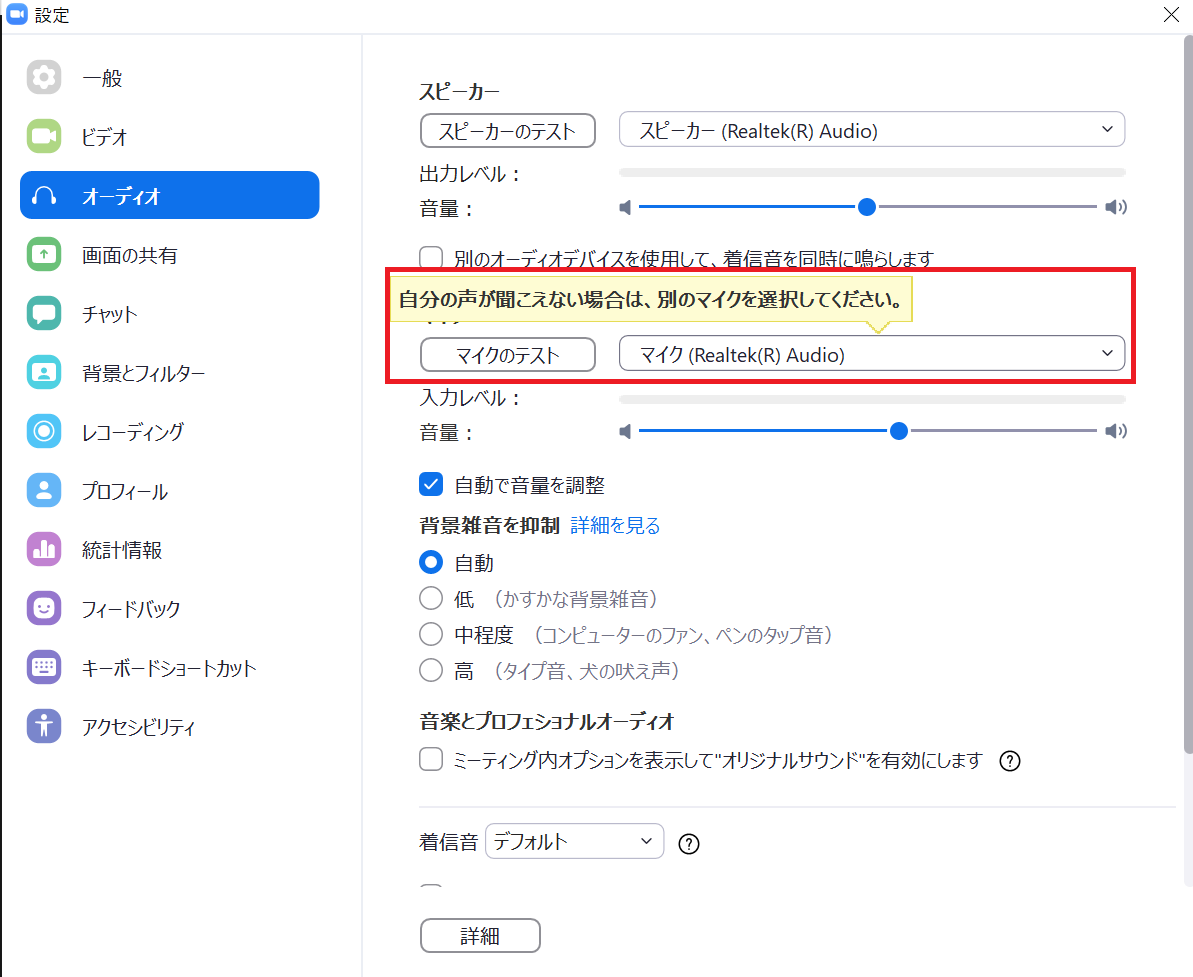Click the 画面の共有 sidebar icon

point(44,255)
